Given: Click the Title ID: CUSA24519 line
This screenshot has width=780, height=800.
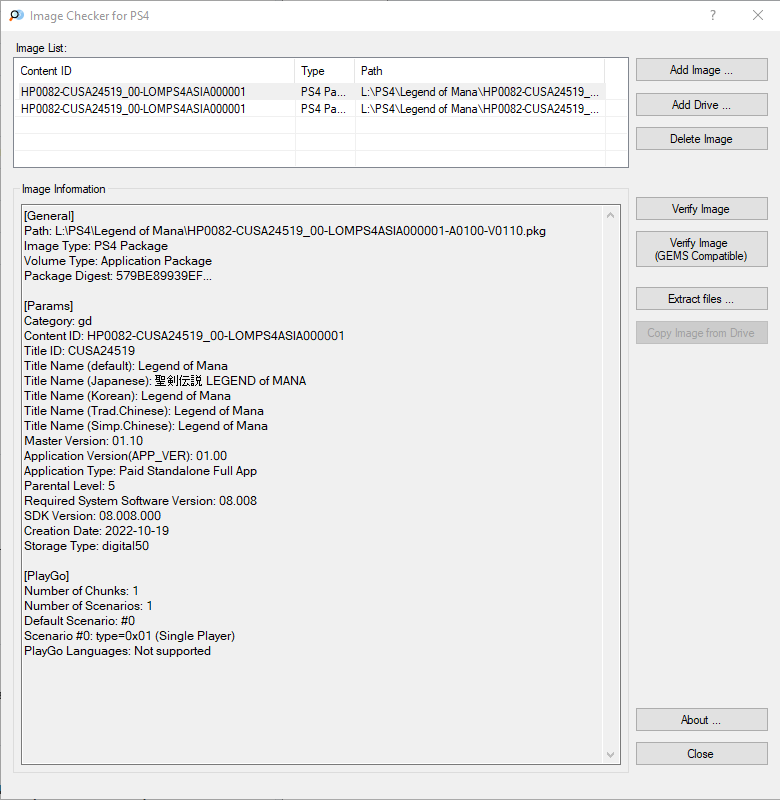Looking at the screenshot, I should (80, 351).
